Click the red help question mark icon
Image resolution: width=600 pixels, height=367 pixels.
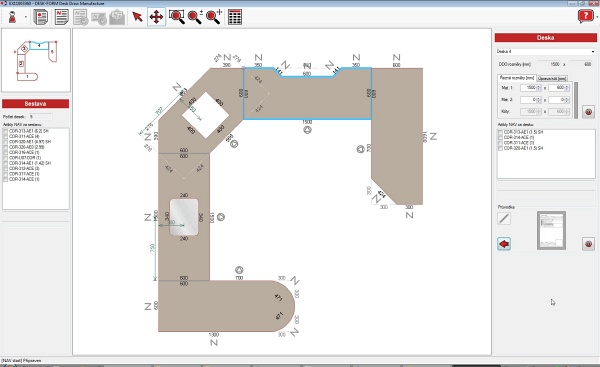[x=585, y=16]
